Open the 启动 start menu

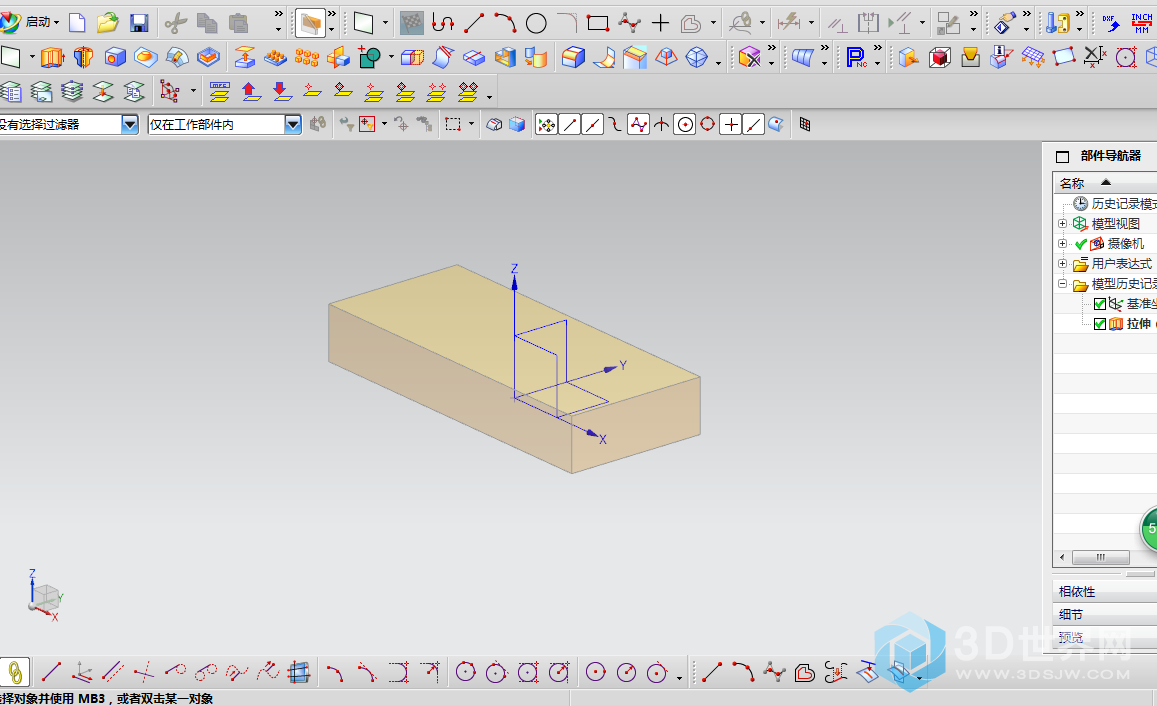pyautogui.click(x=36, y=22)
